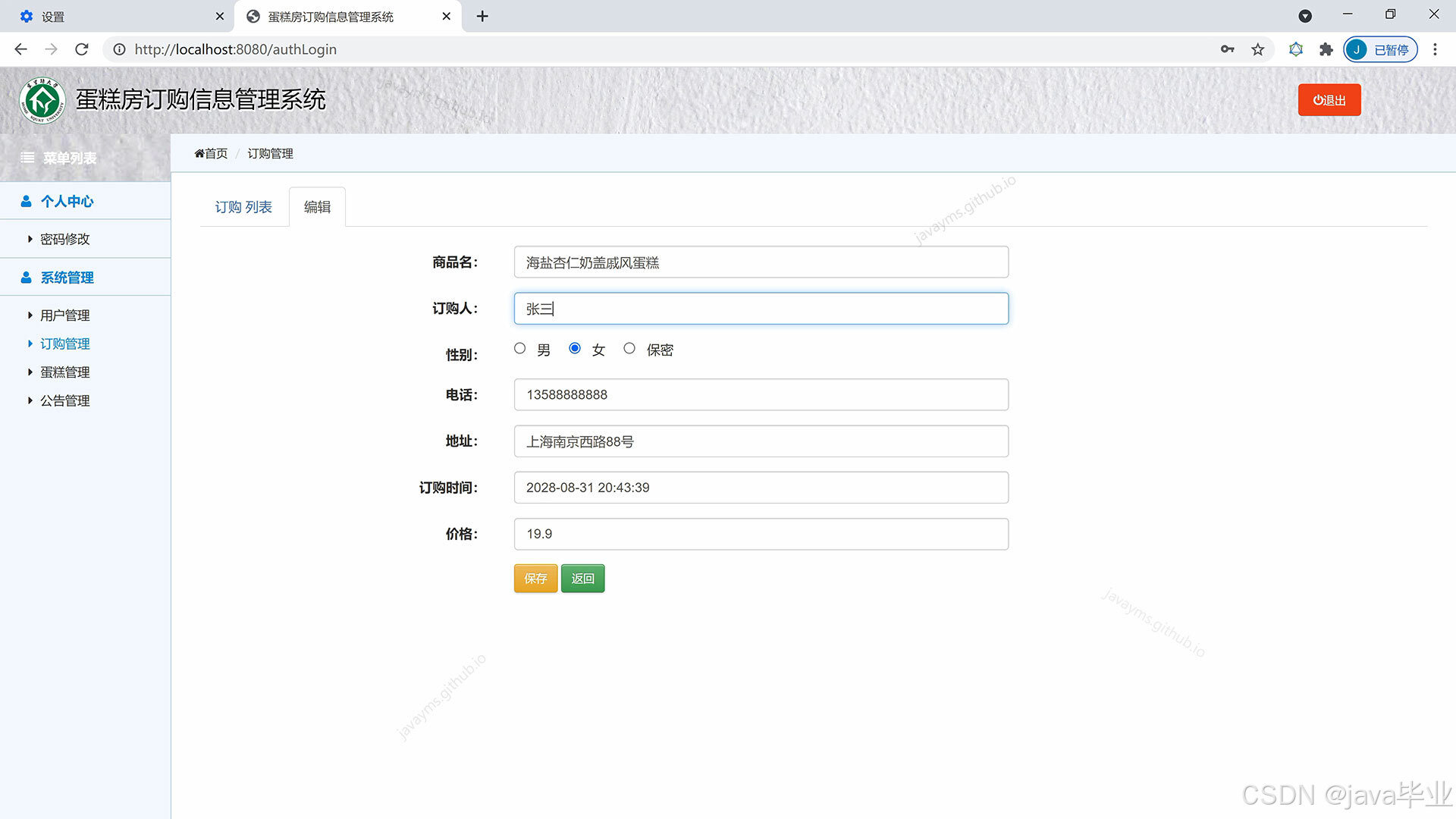Switch to the 订购 列表 tab

243,207
